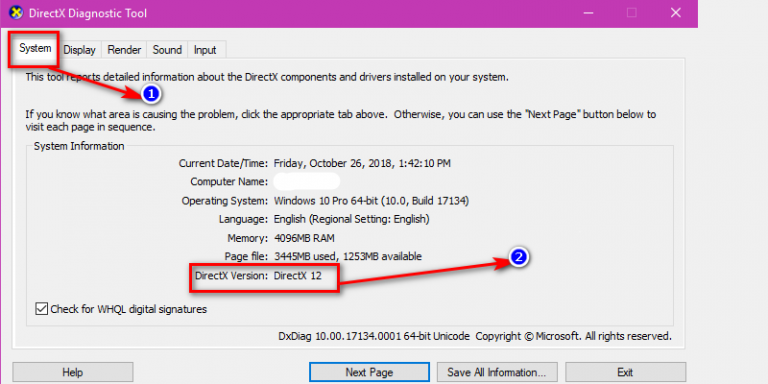
Task: Click the 'Operating System:' label
Action: point(225,201)
